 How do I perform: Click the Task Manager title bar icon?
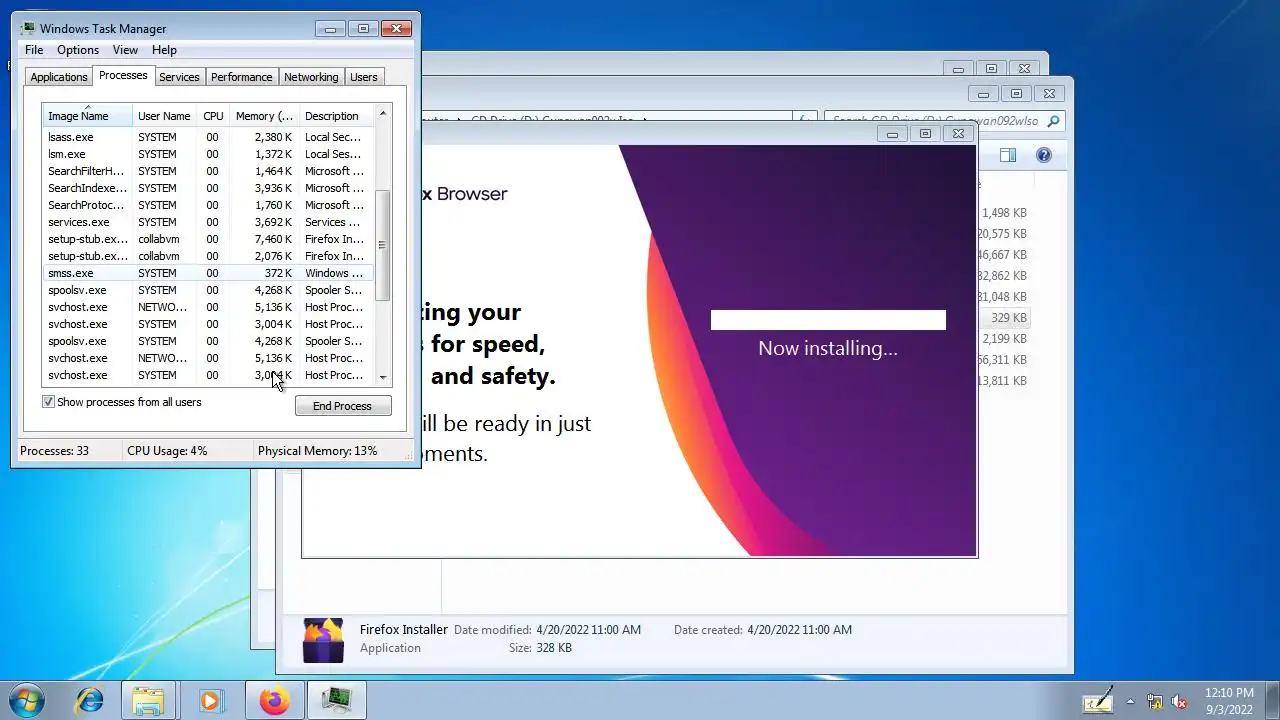[x=27, y=28]
